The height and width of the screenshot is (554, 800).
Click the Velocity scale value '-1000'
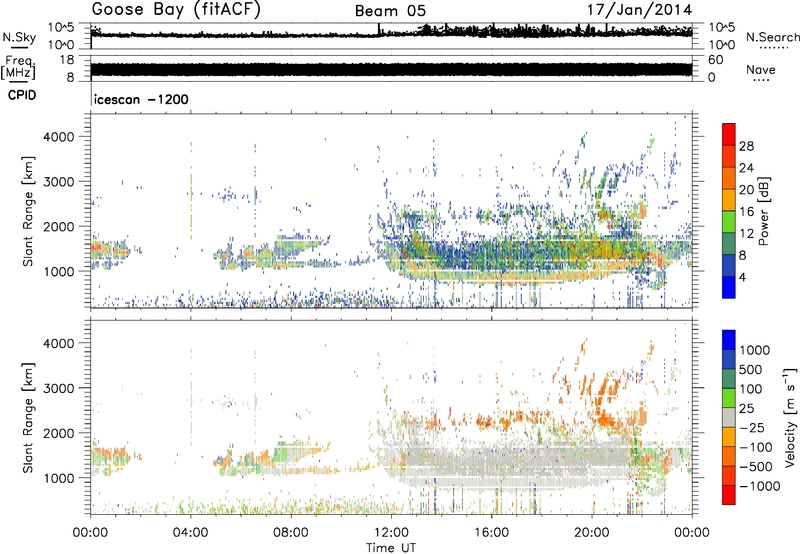759,486
